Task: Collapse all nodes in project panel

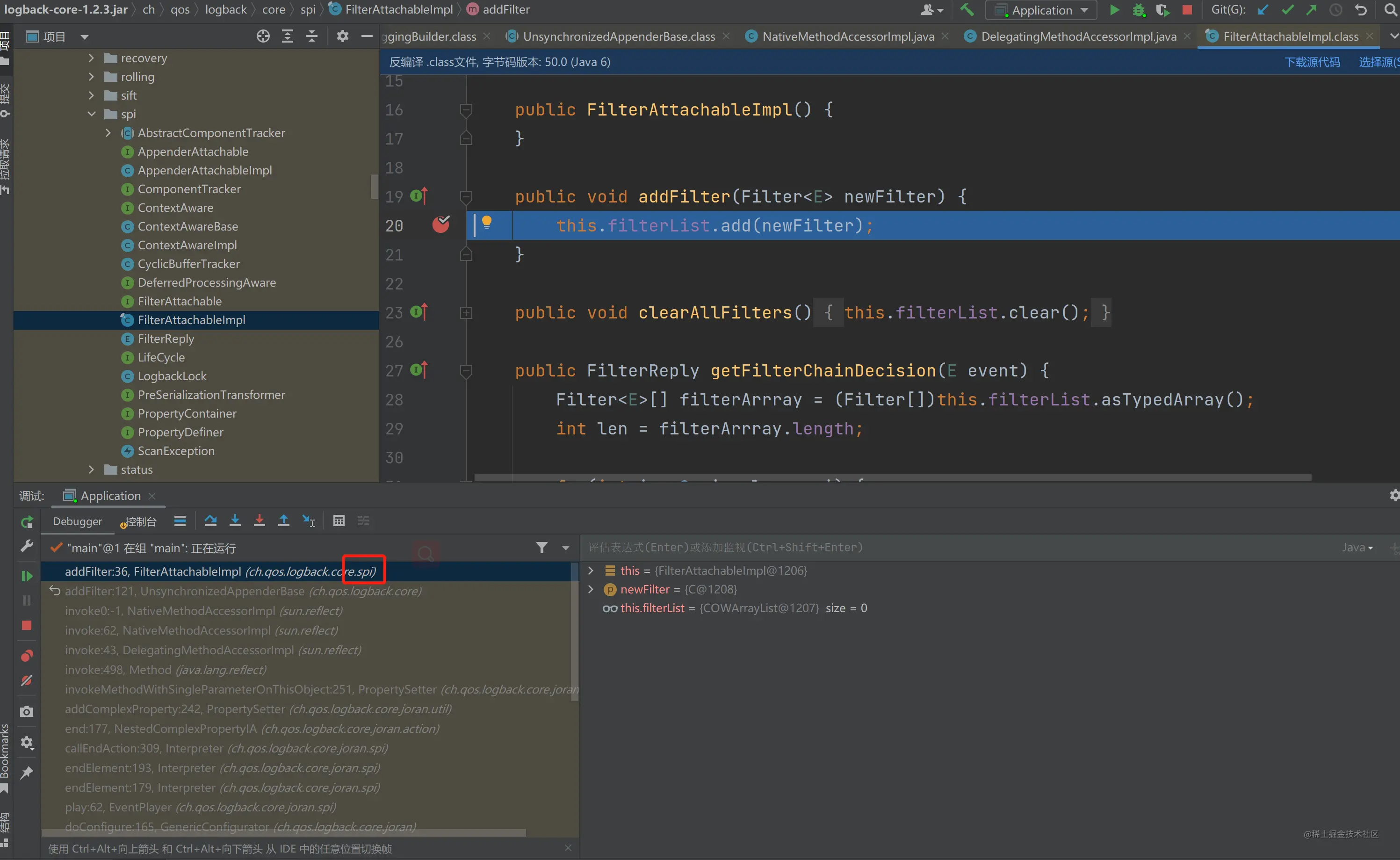Action: (312, 36)
